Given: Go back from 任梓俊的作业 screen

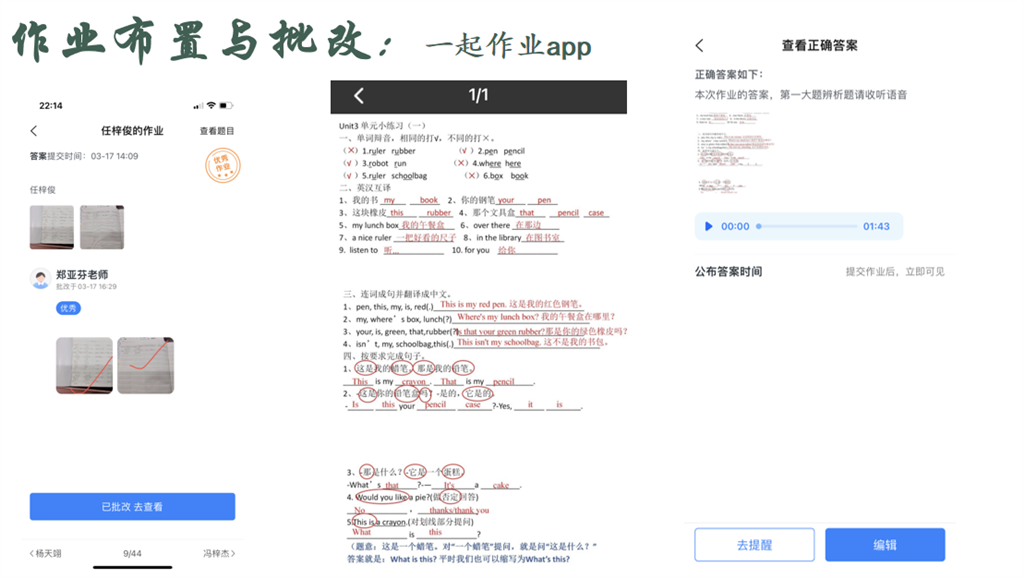Looking at the screenshot, I should pyautogui.click(x=34, y=131).
